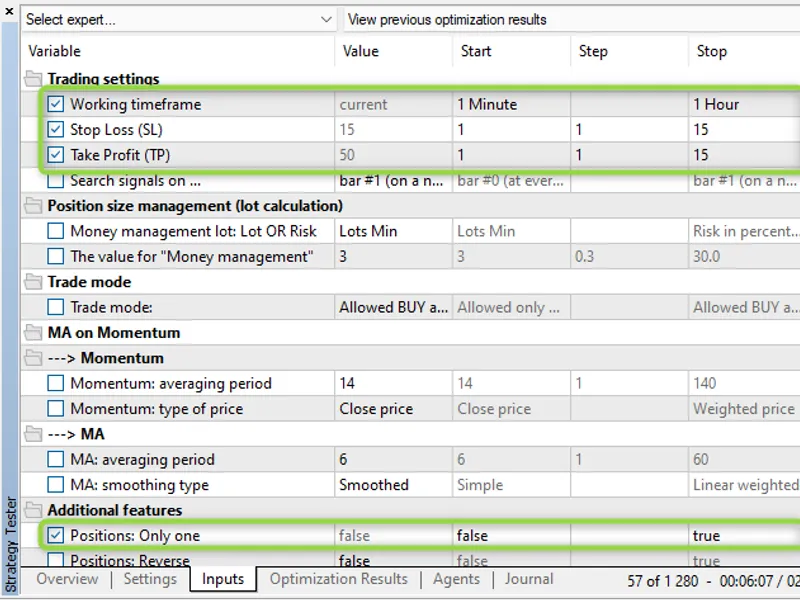
Task: Click Risk in percent Stop cell
Action: click(744, 231)
